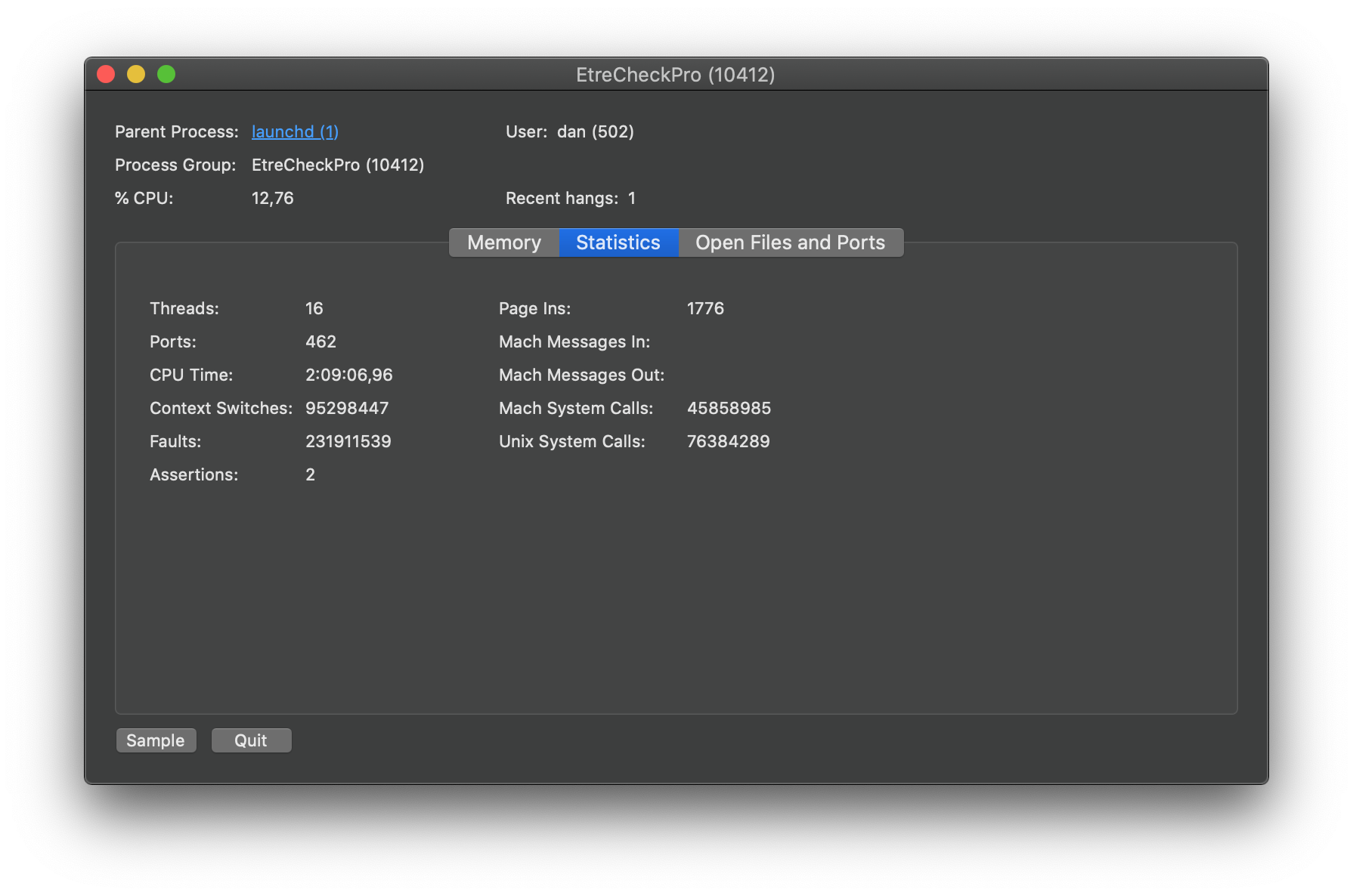Select the Context Switches label
The height and width of the screenshot is (896, 1353).
[221, 408]
